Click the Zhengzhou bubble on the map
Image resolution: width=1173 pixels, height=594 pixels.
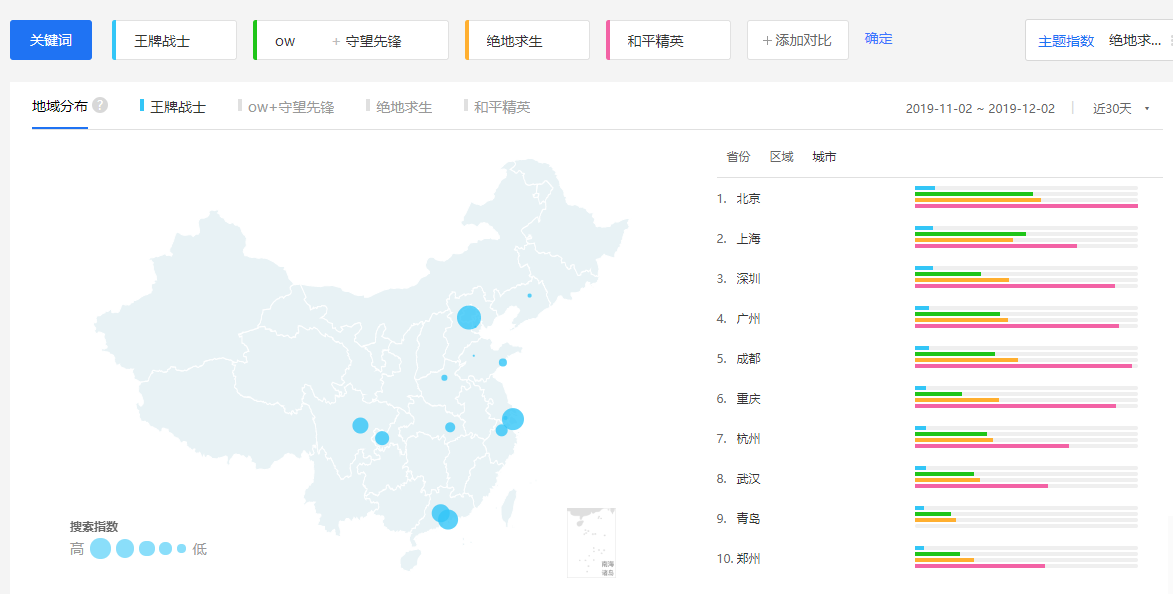point(444,378)
